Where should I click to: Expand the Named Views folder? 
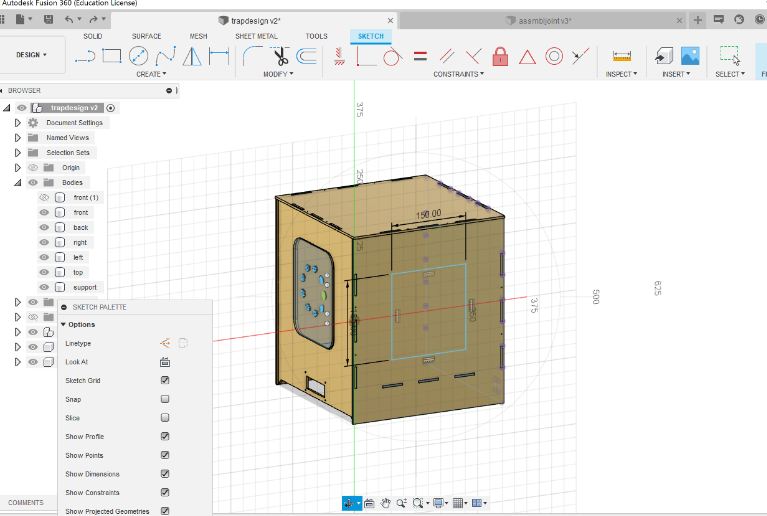point(17,137)
